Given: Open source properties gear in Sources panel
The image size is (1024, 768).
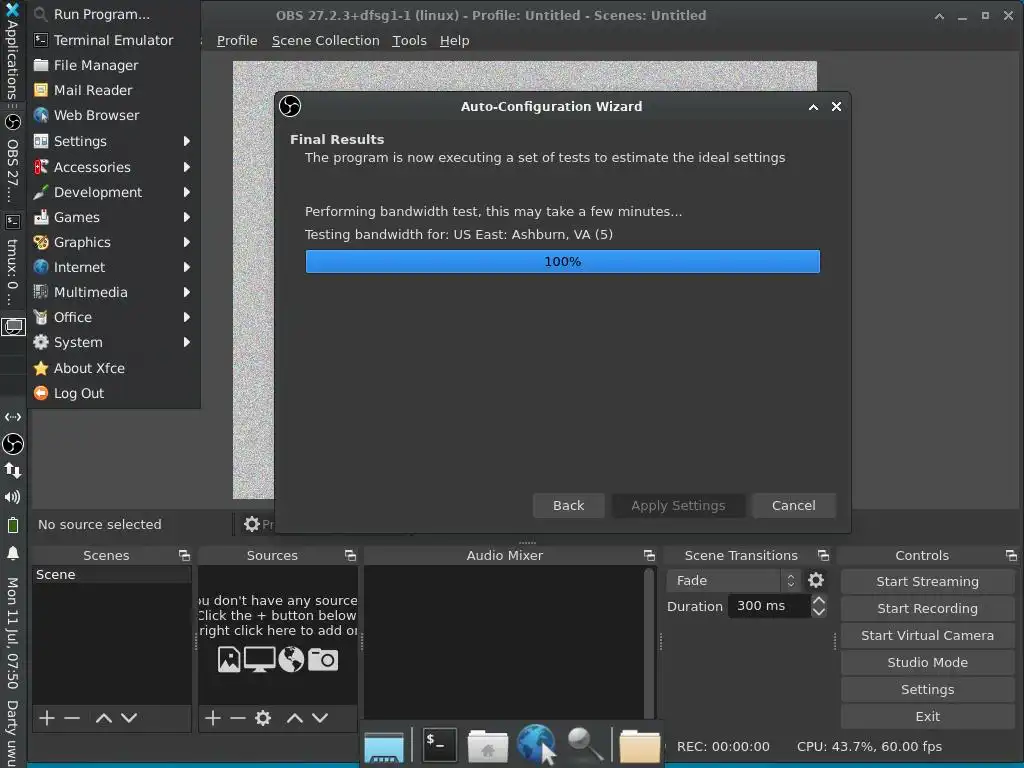Looking at the screenshot, I should (x=263, y=718).
